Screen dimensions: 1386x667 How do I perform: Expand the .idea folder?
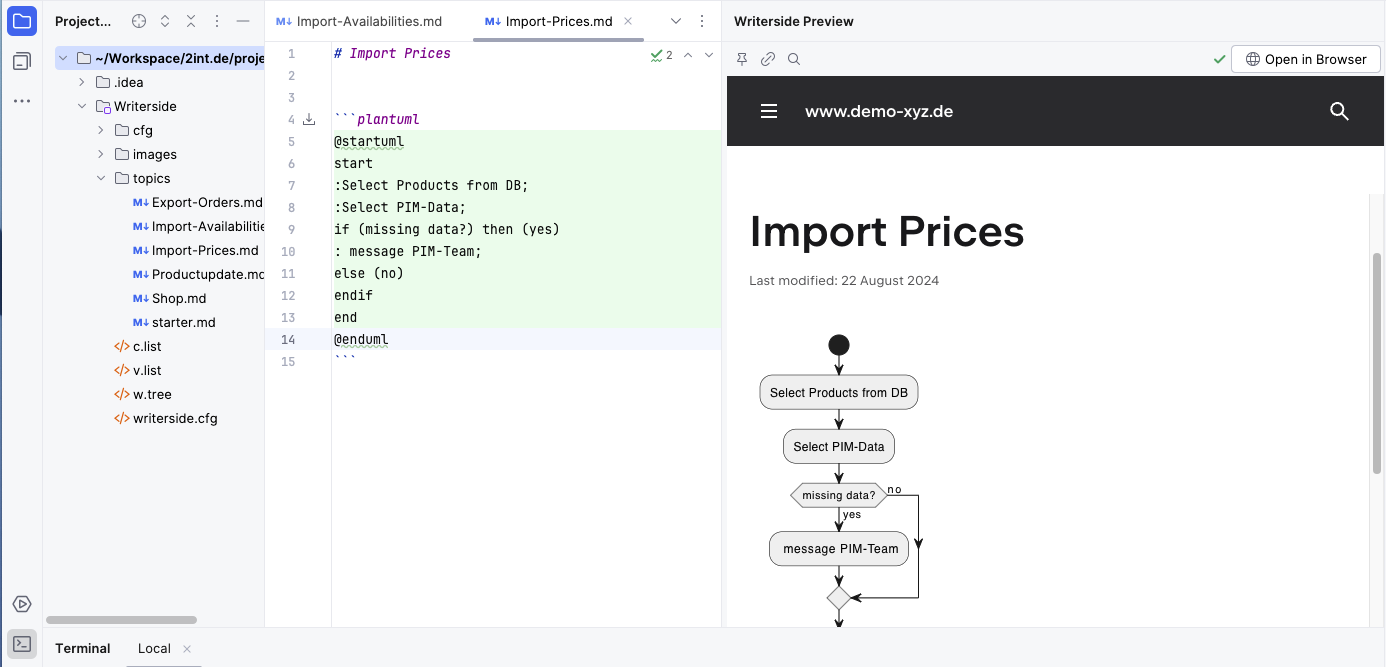pyautogui.click(x=82, y=82)
